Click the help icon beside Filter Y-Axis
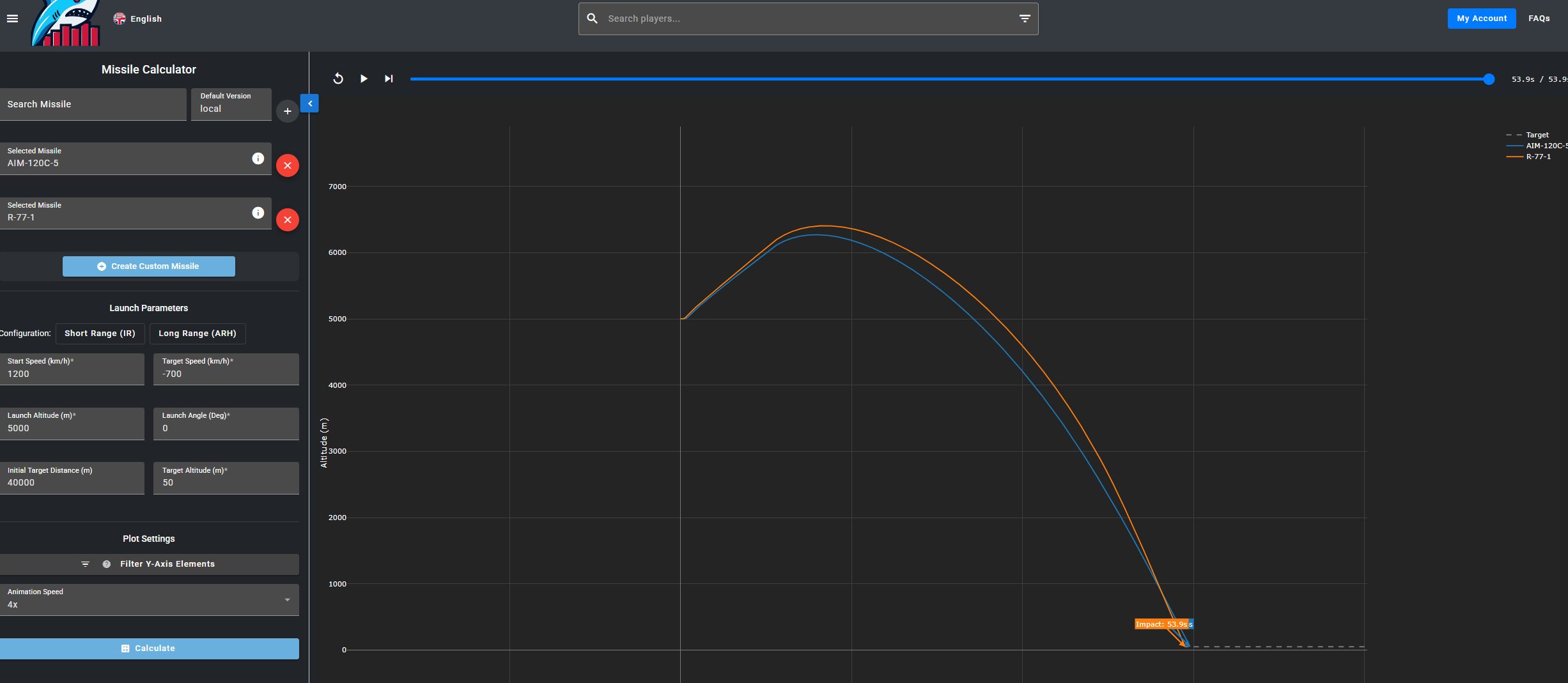The width and height of the screenshot is (1568, 683). coord(107,564)
